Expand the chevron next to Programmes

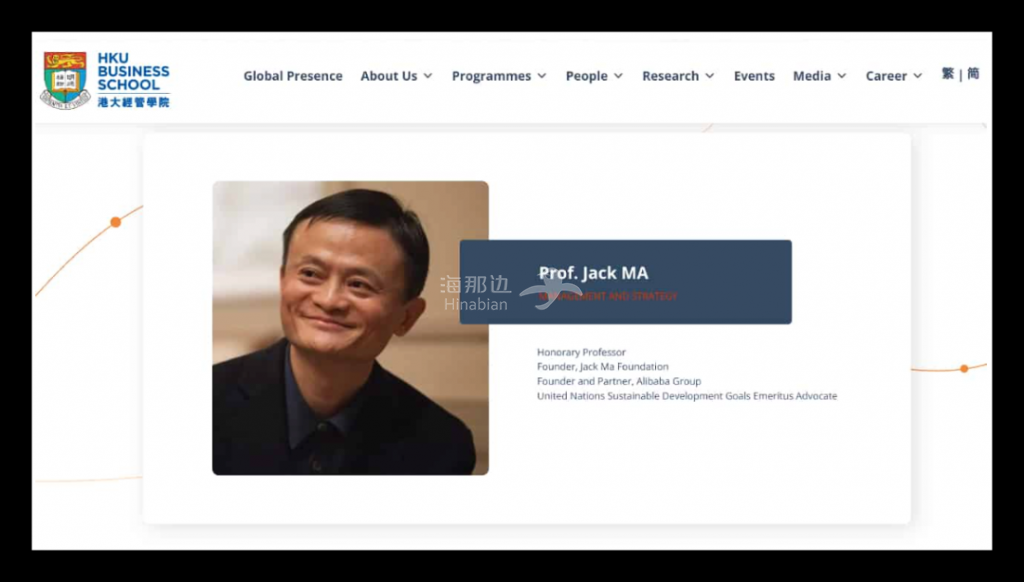pyautogui.click(x=542, y=76)
